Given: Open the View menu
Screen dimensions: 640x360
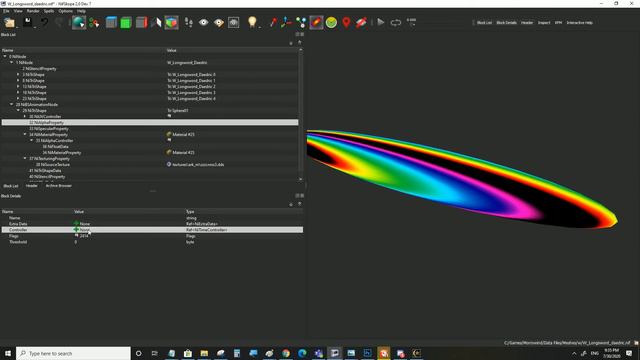Looking at the screenshot, I should click(x=18, y=11).
